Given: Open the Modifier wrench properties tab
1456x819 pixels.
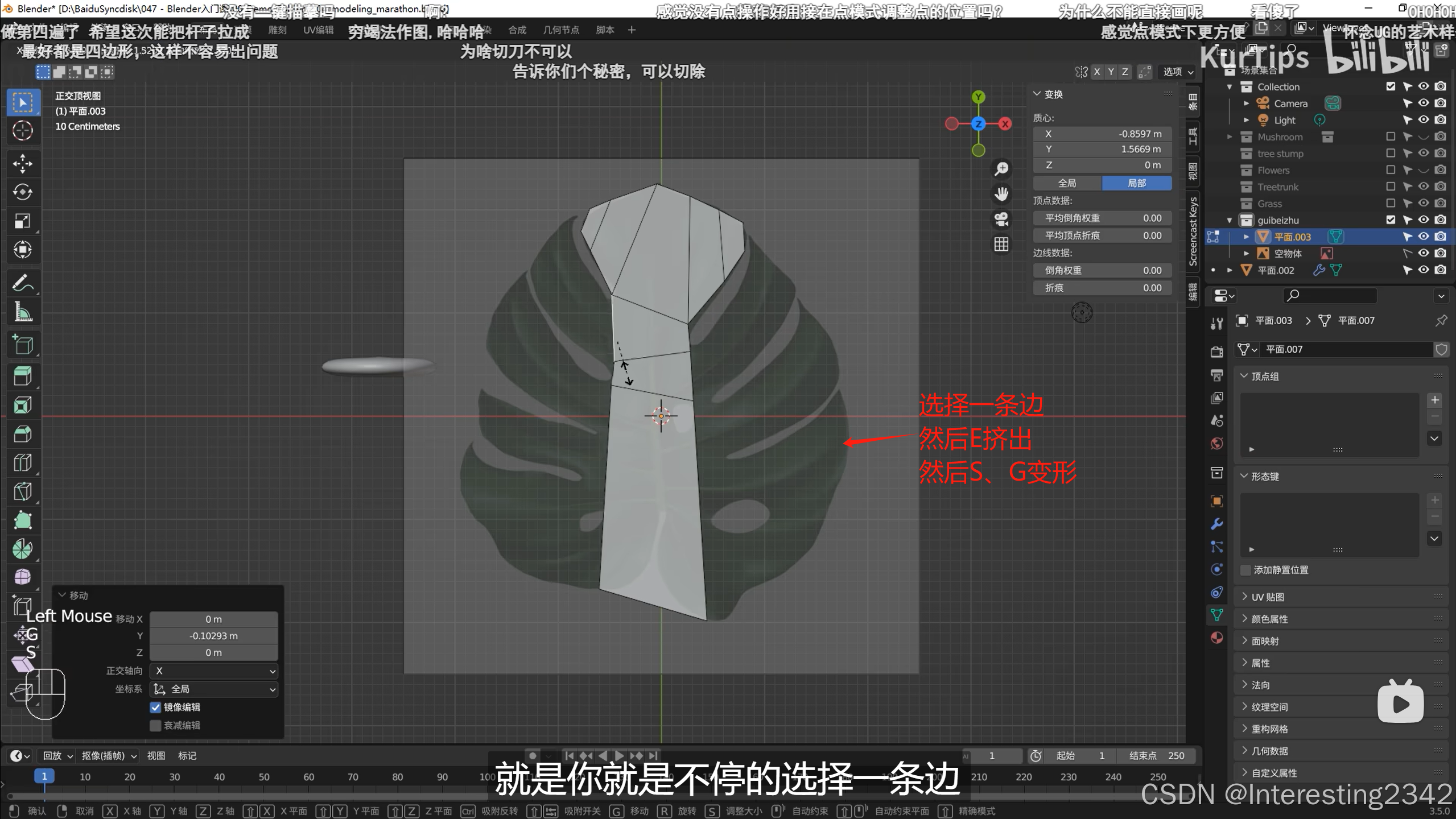Looking at the screenshot, I should 1217,524.
